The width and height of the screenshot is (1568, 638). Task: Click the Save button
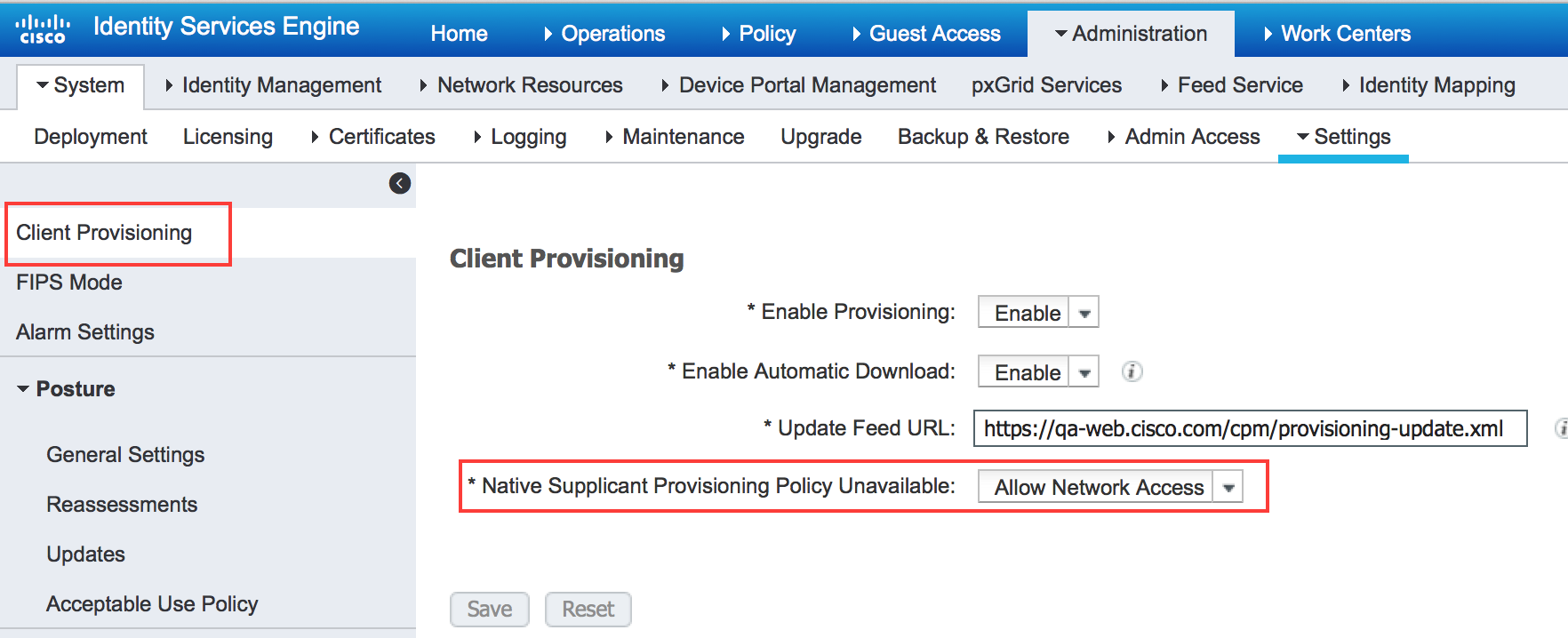point(490,610)
